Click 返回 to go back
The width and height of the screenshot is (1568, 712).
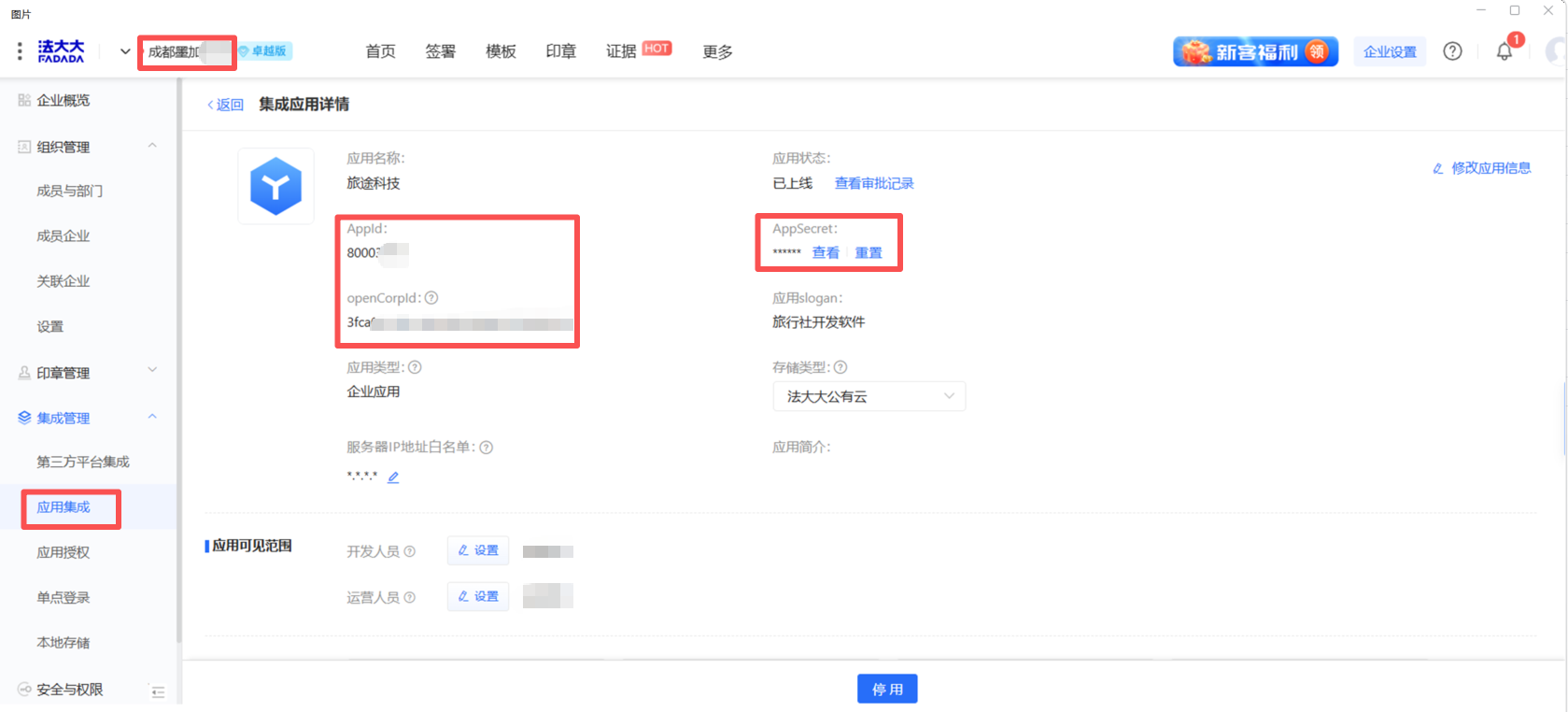point(225,105)
